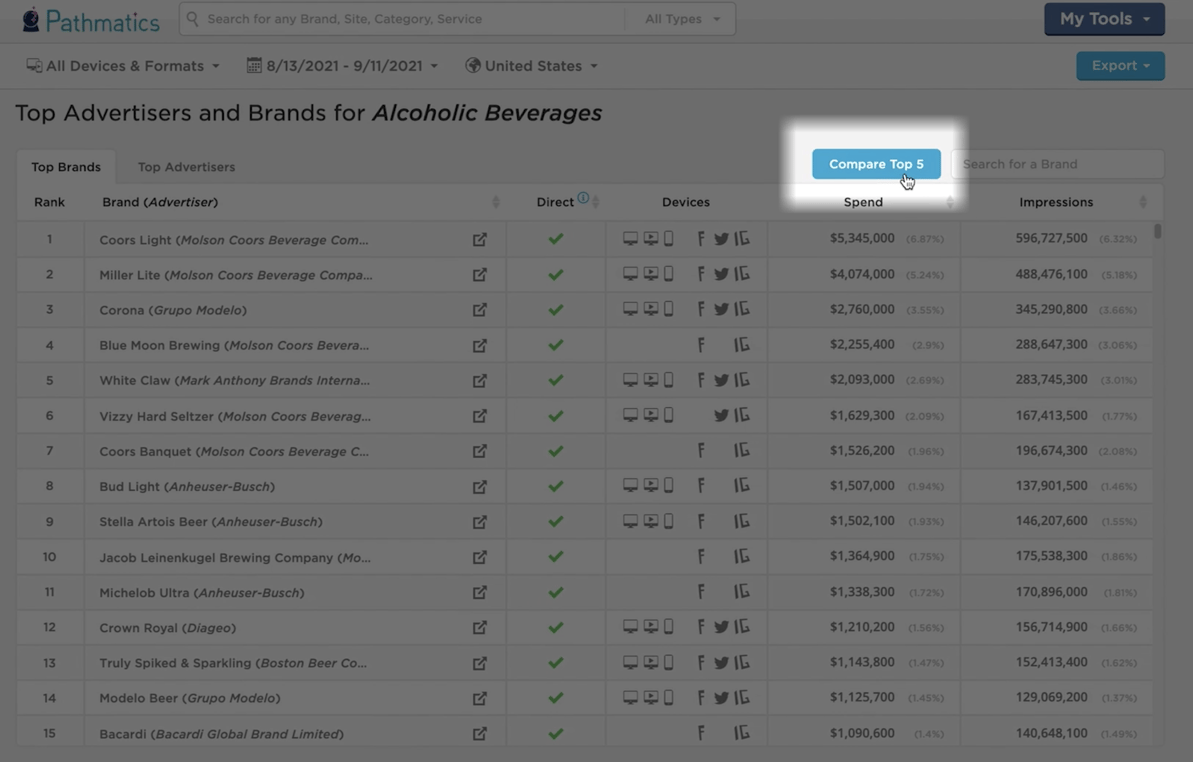Open Miller Lite external link icon
This screenshot has height=762, width=1193.
[x=479, y=275]
